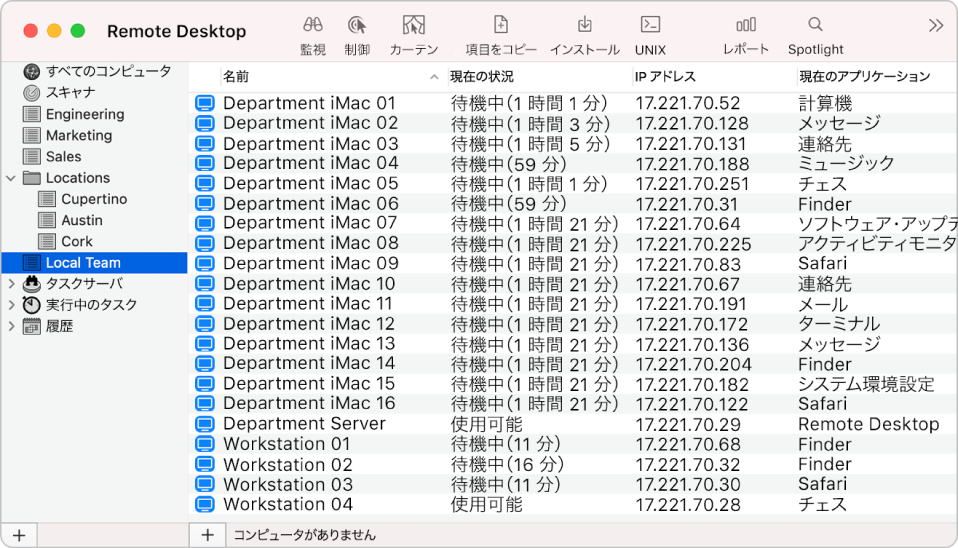Click the Department iMac 08 computer icon
The height and width of the screenshot is (548, 958).
(205, 243)
